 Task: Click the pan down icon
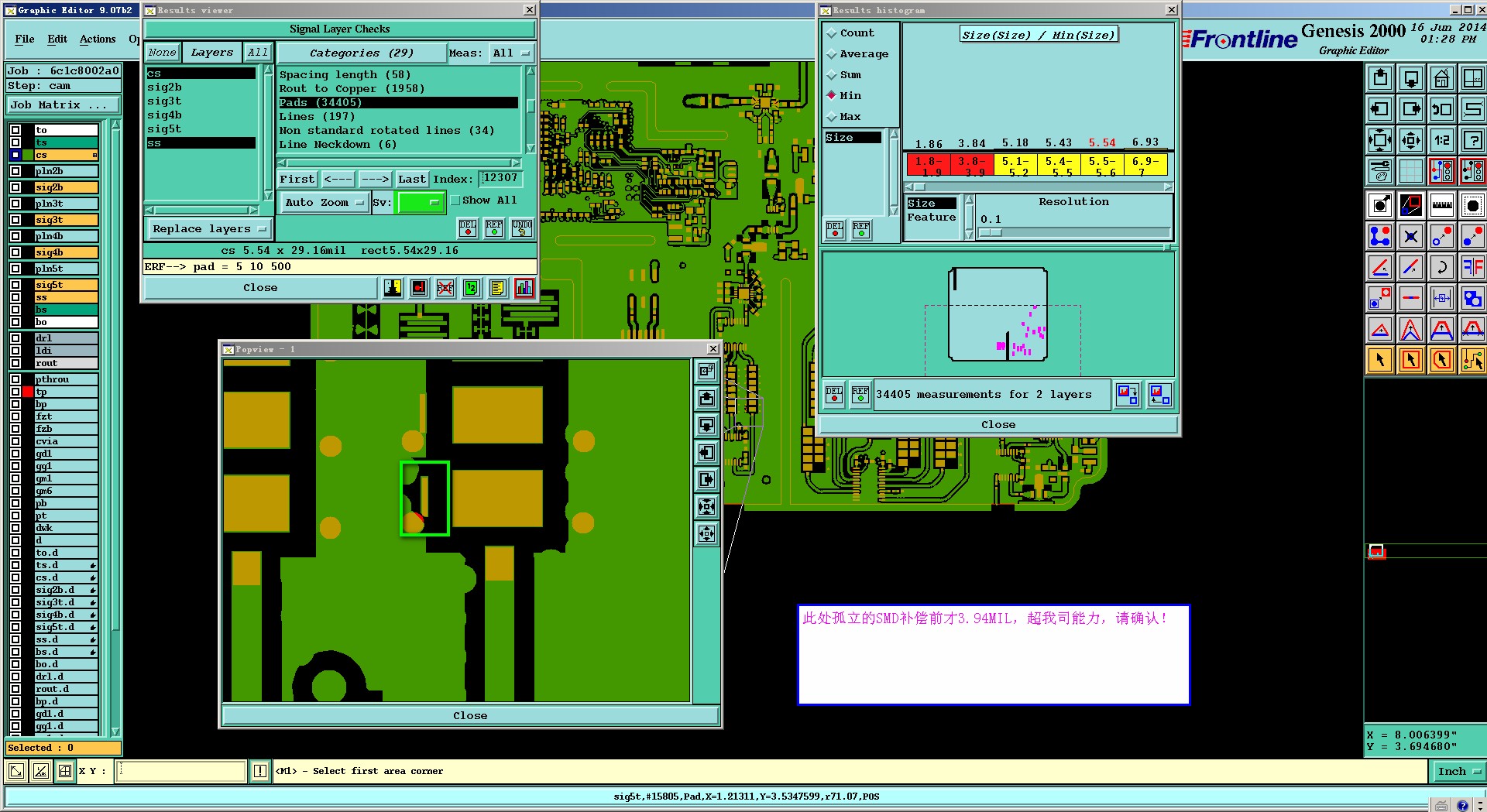1411,78
